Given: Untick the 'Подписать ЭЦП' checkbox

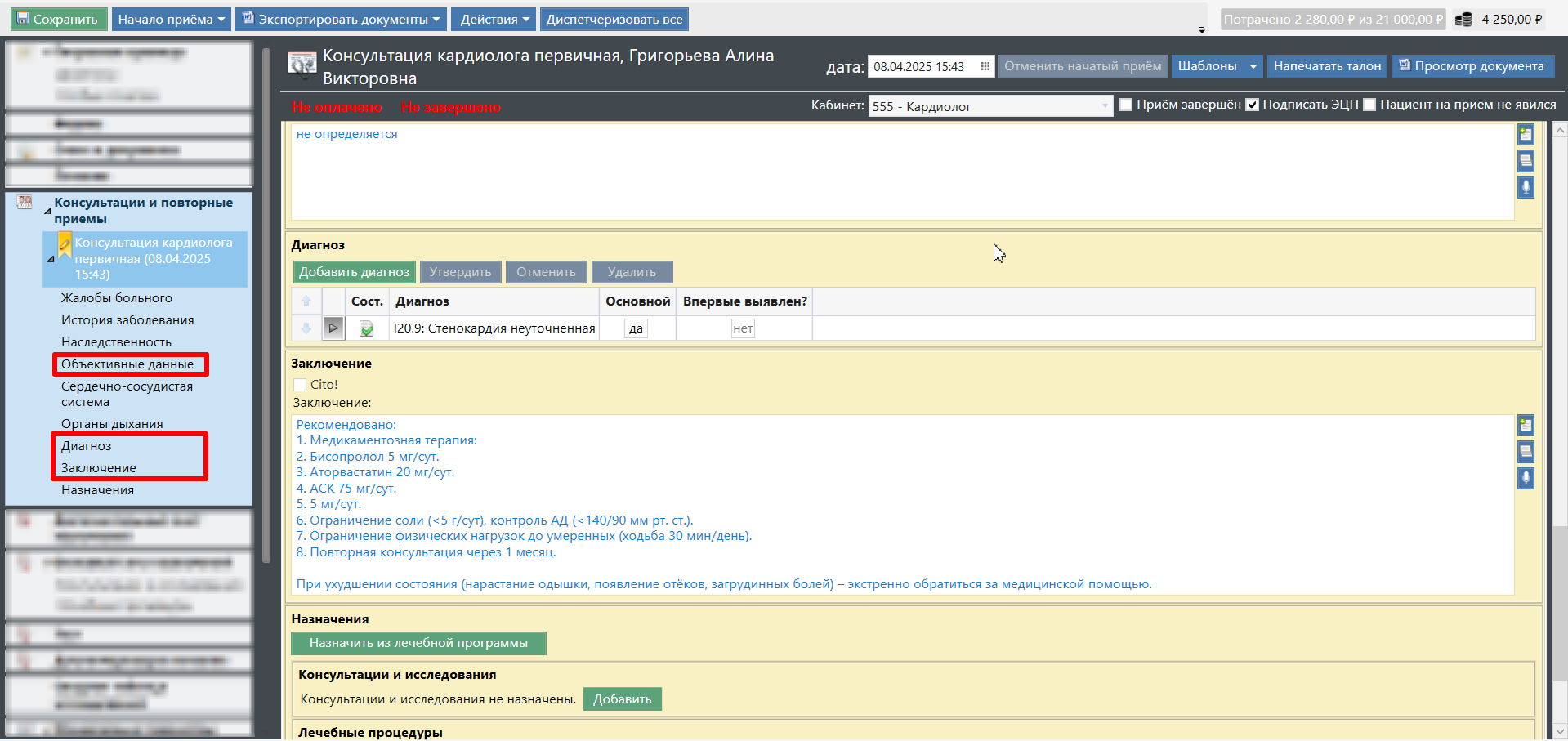Looking at the screenshot, I should coord(1252,105).
